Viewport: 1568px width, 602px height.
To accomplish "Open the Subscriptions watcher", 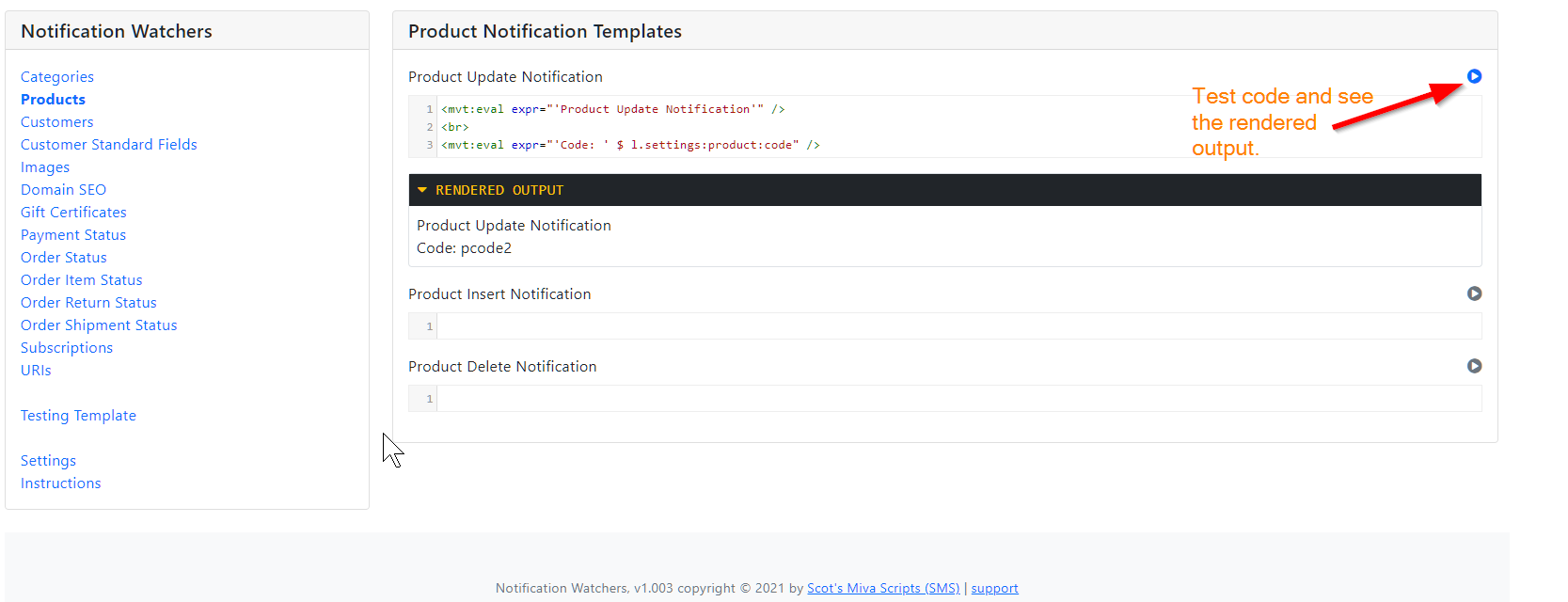I will 67,348.
